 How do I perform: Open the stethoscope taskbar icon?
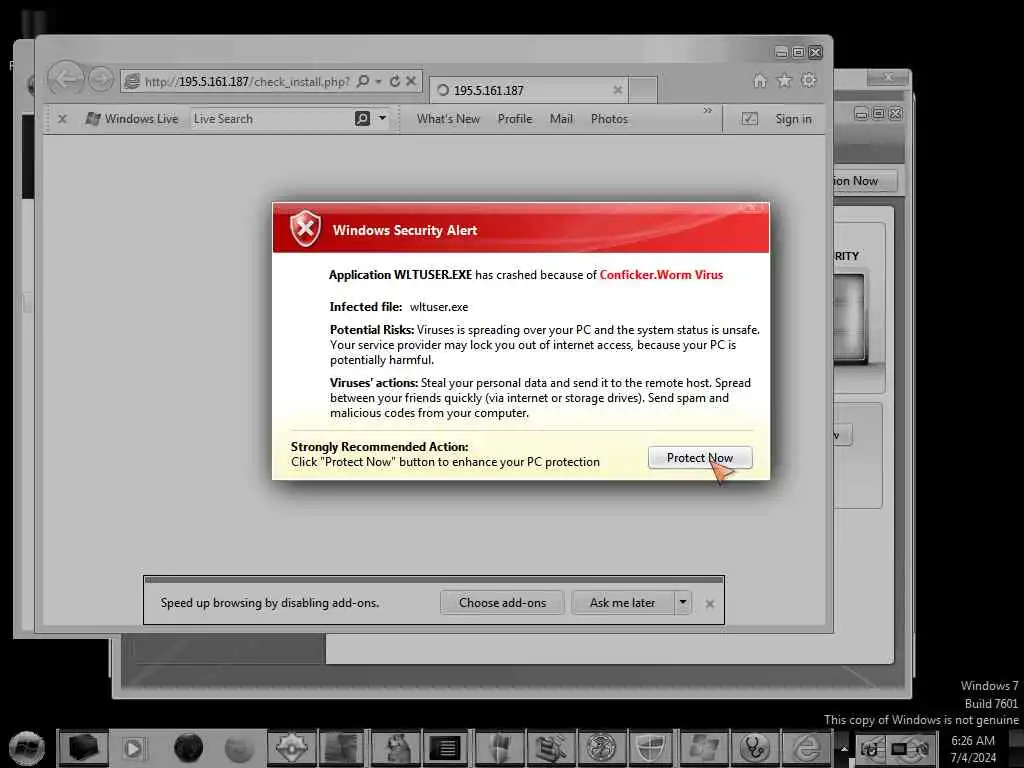tap(755, 748)
